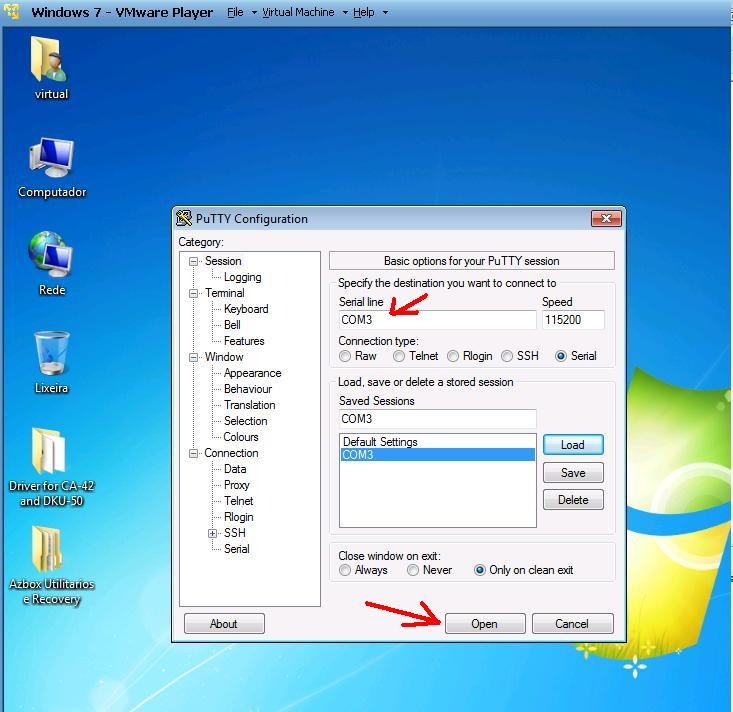Select Serial category in tree
This screenshot has height=712, width=733.
[237, 549]
